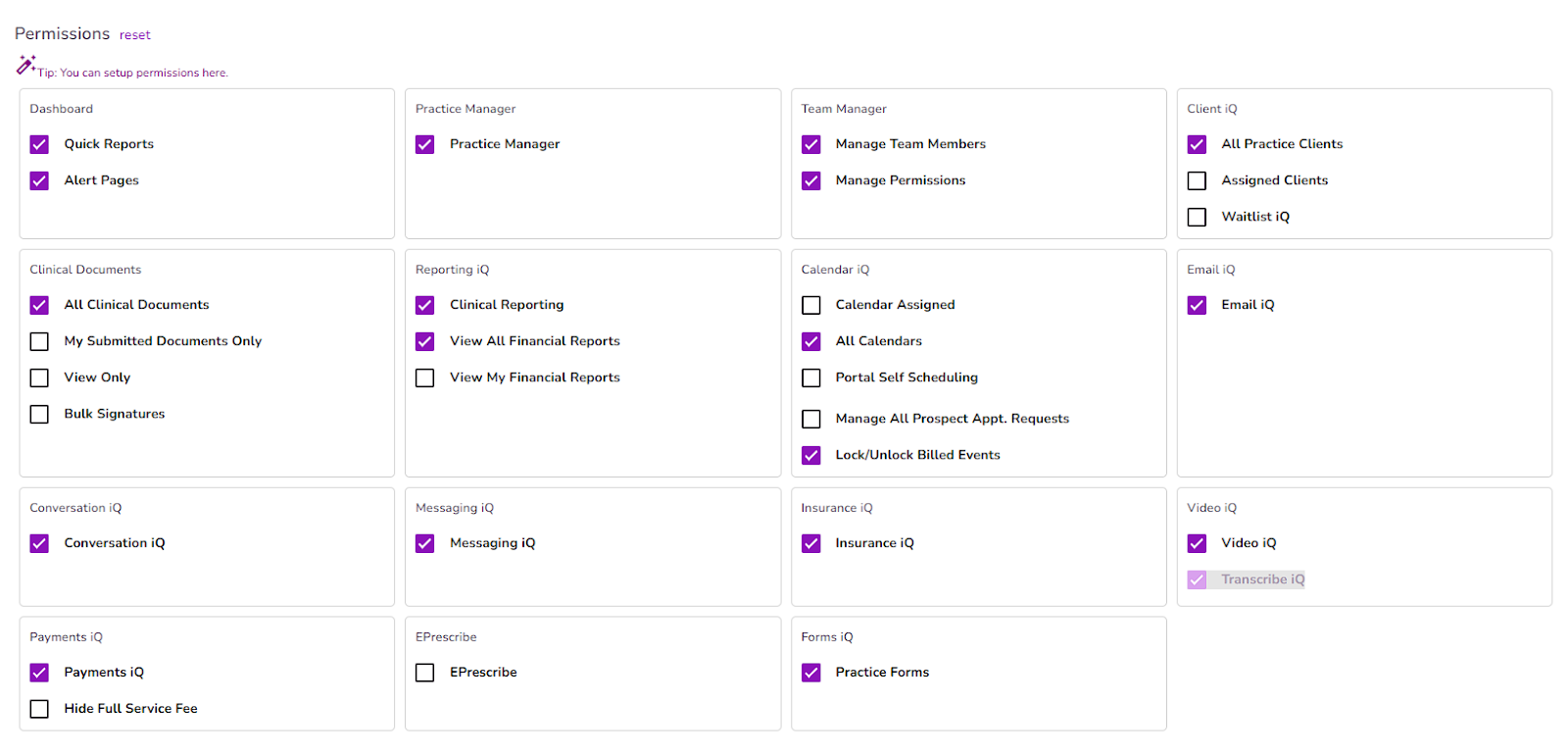This screenshot has height=754, width=1568.
Task: Click the 'Dashboard' section heading
Action: pos(61,109)
